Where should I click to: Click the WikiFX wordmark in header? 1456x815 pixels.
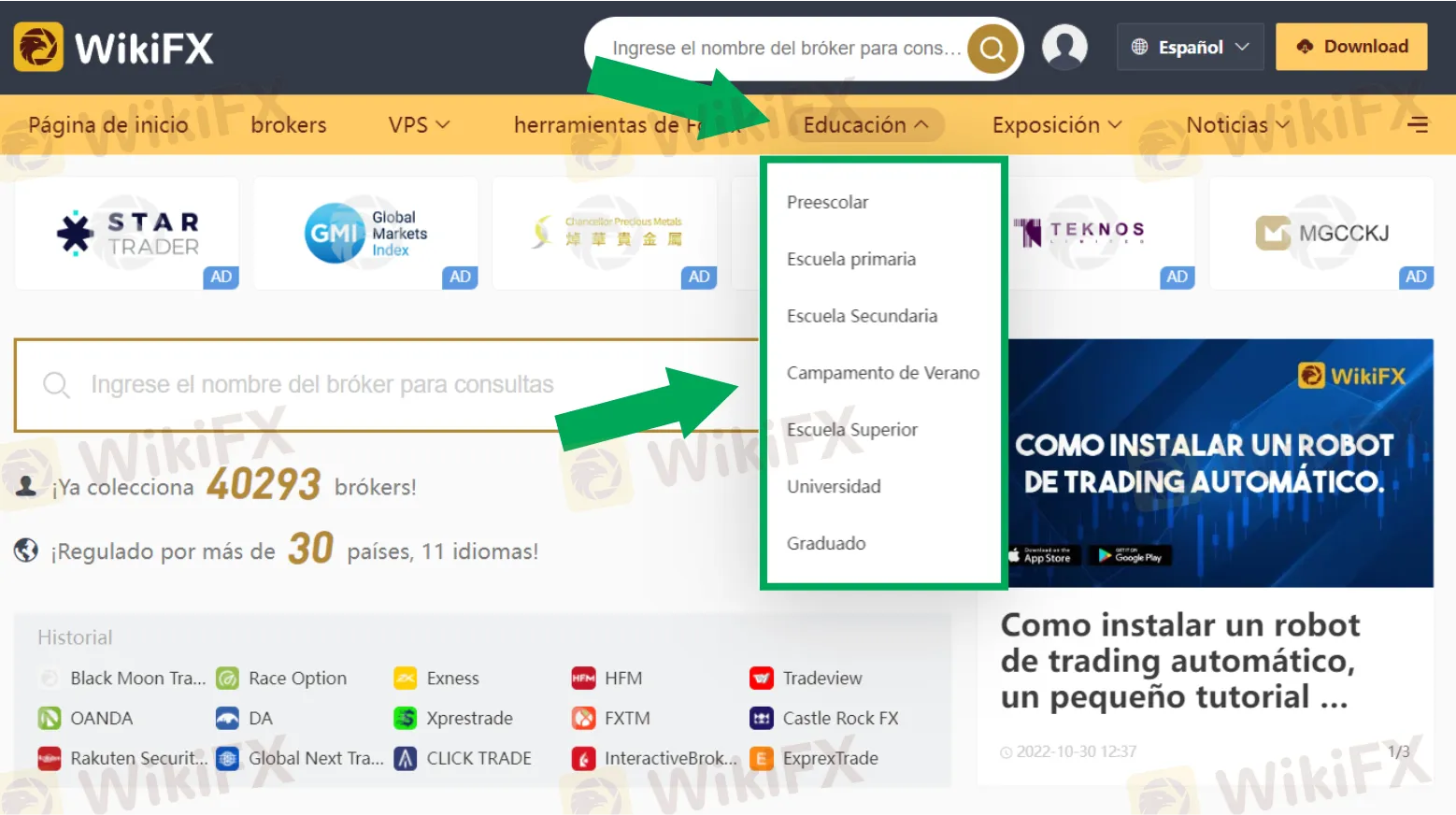click(144, 48)
